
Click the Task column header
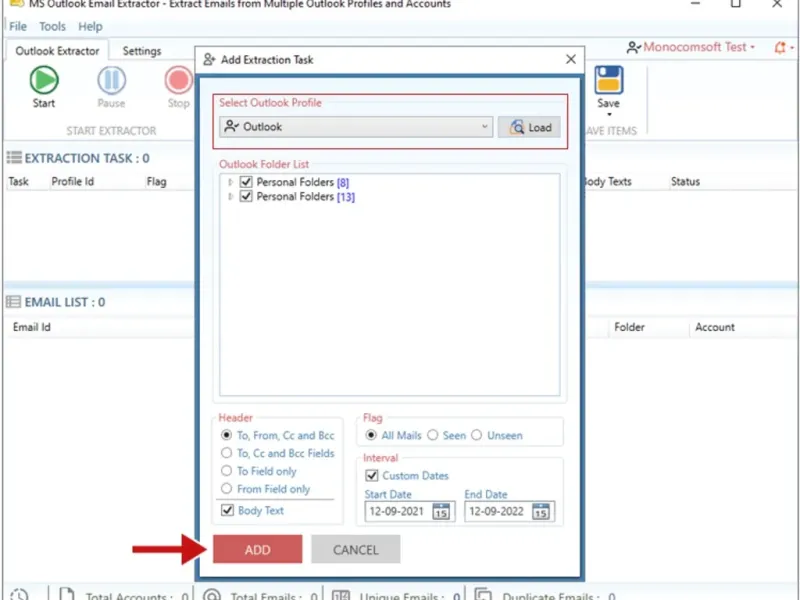[x=18, y=182]
